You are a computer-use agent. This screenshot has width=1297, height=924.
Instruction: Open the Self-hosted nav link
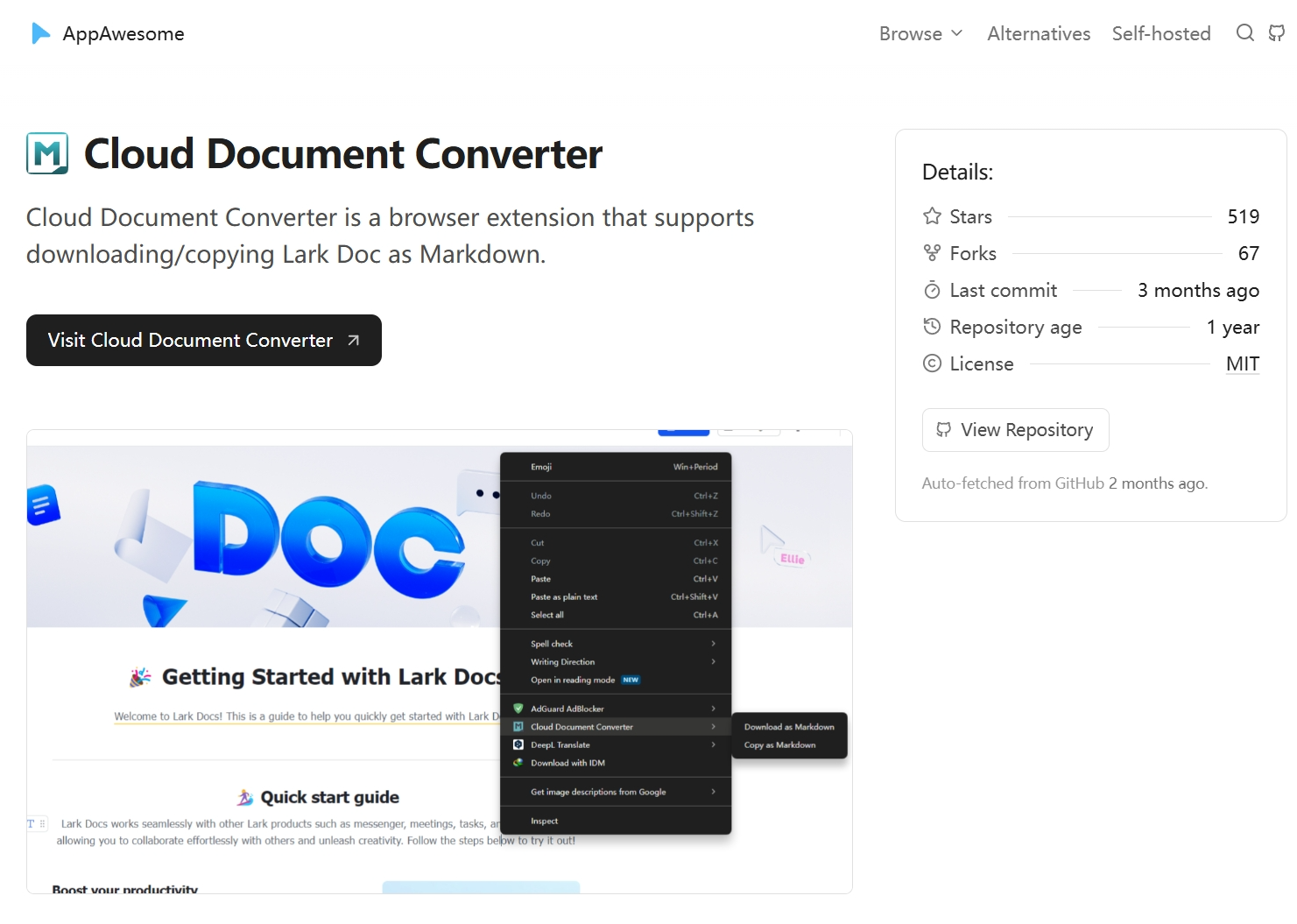pyautogui.click(x=1161, y=33)
